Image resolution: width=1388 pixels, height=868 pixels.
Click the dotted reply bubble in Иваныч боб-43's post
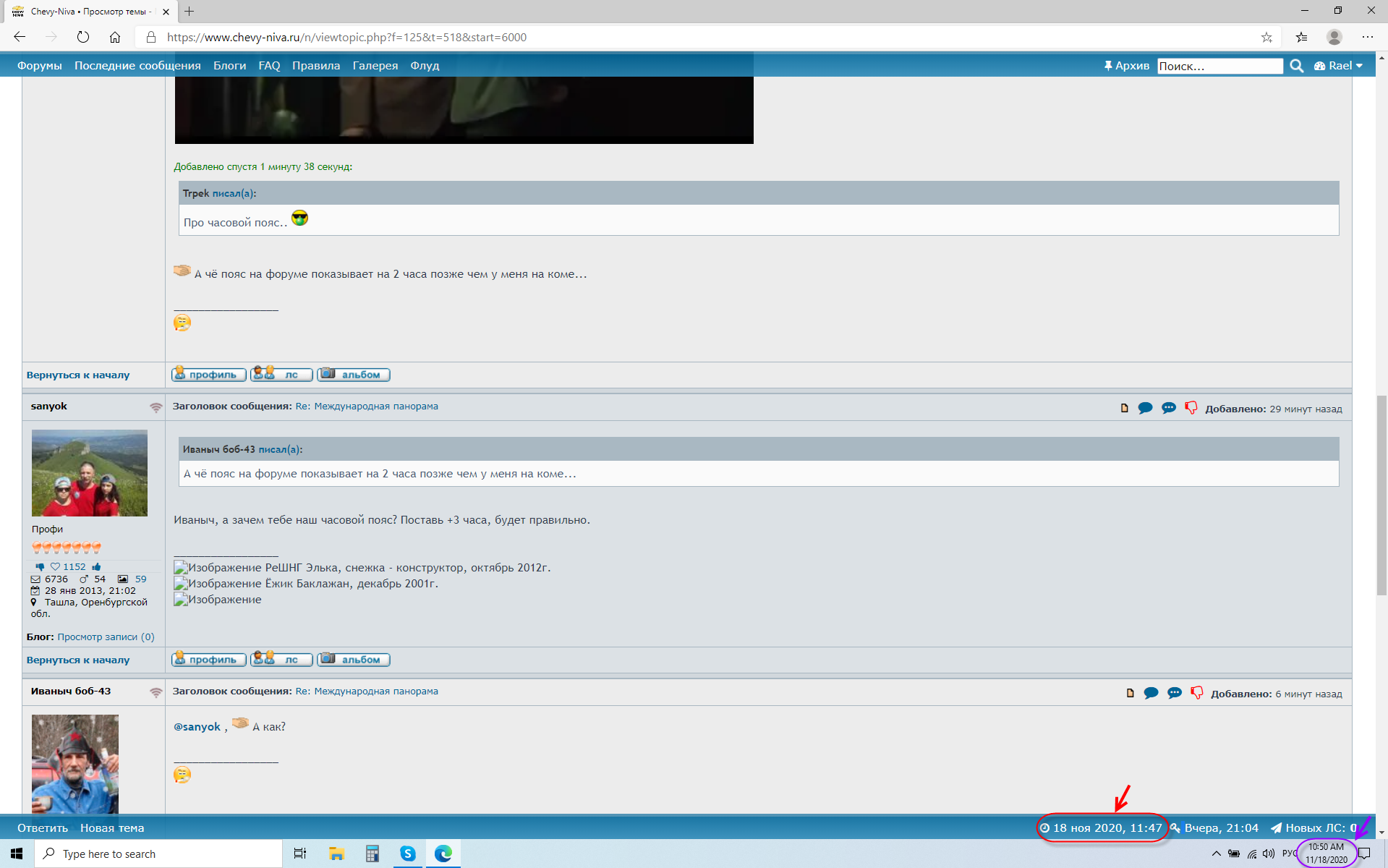1174,694
